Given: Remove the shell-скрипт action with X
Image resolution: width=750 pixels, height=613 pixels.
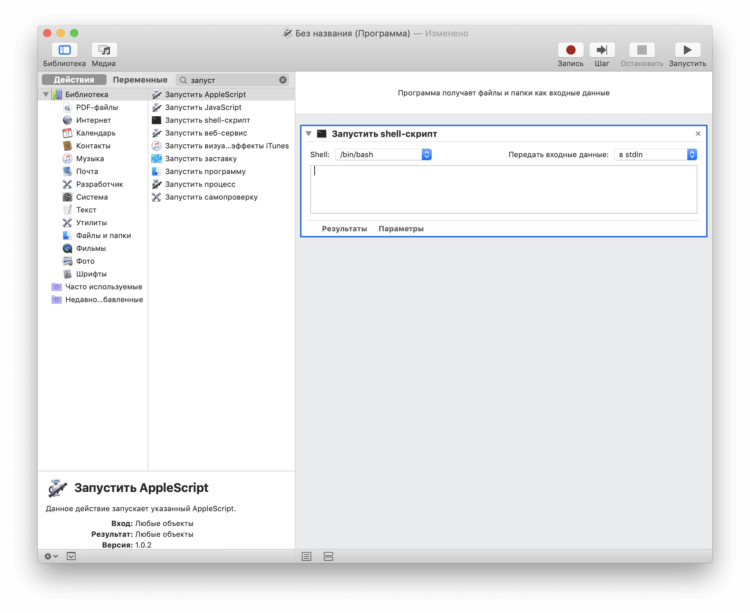Looking at the screenshot, I should pyautogui.click(x=698, y=133).
